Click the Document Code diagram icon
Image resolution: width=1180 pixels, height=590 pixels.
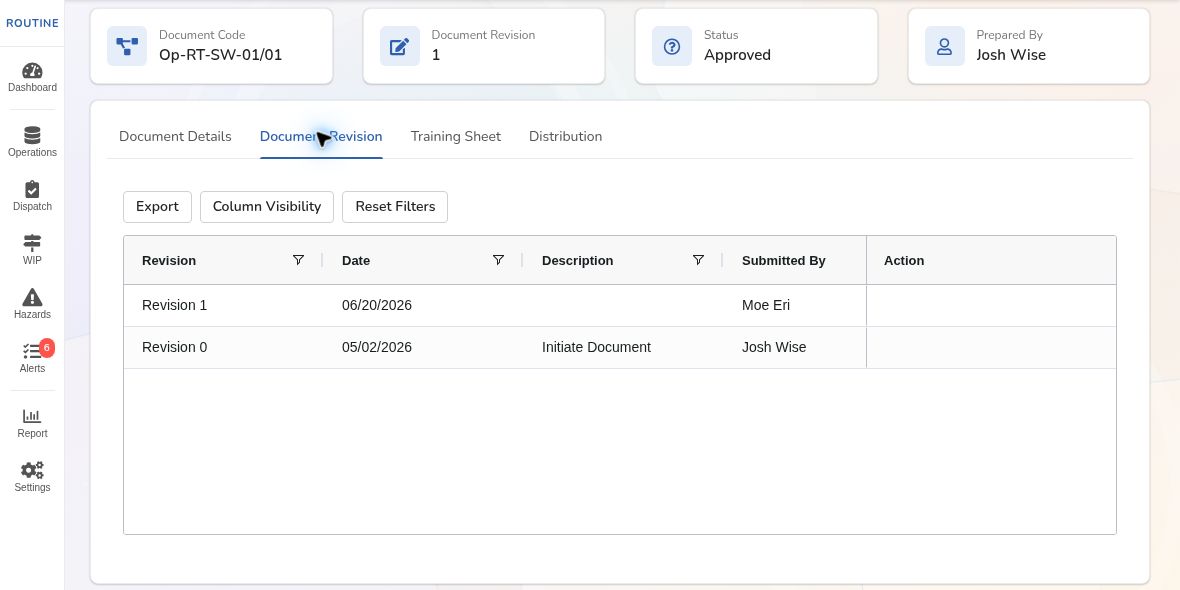126,47
